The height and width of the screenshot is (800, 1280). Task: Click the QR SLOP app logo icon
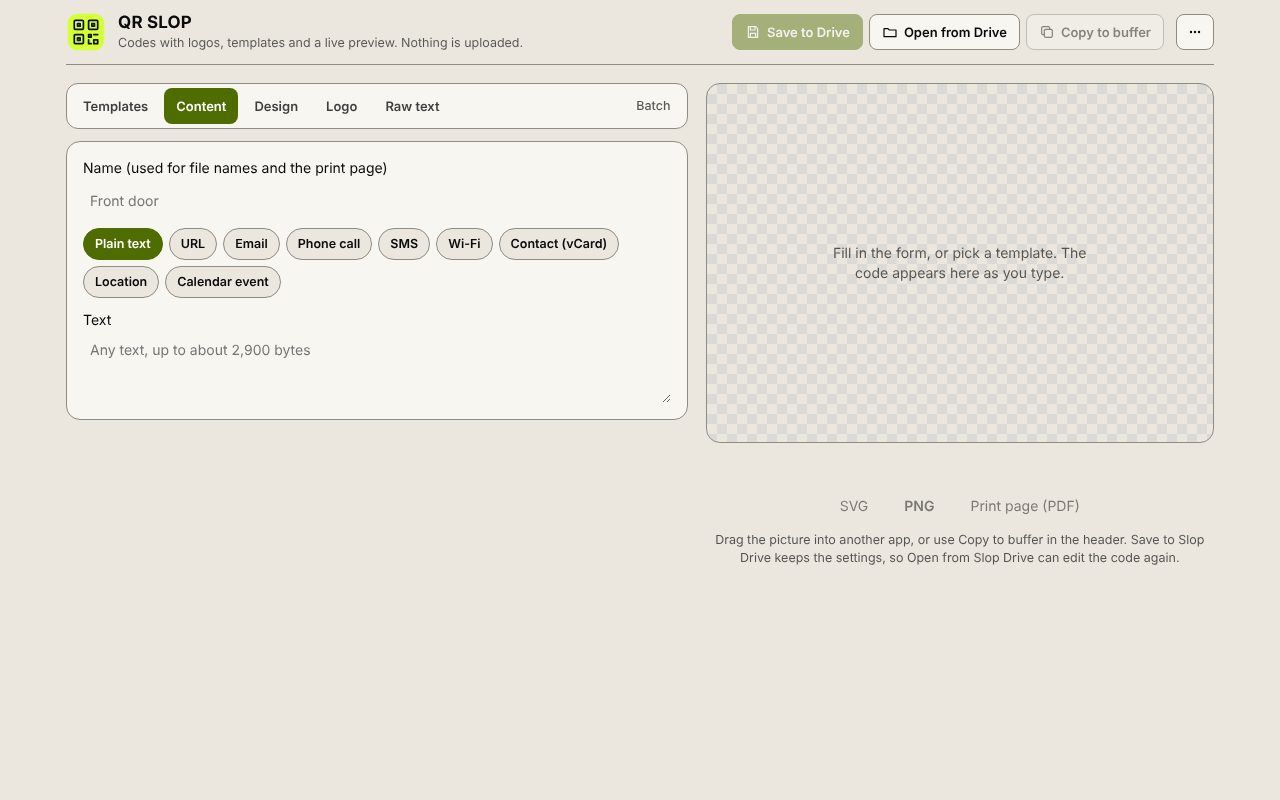[86, 32]
